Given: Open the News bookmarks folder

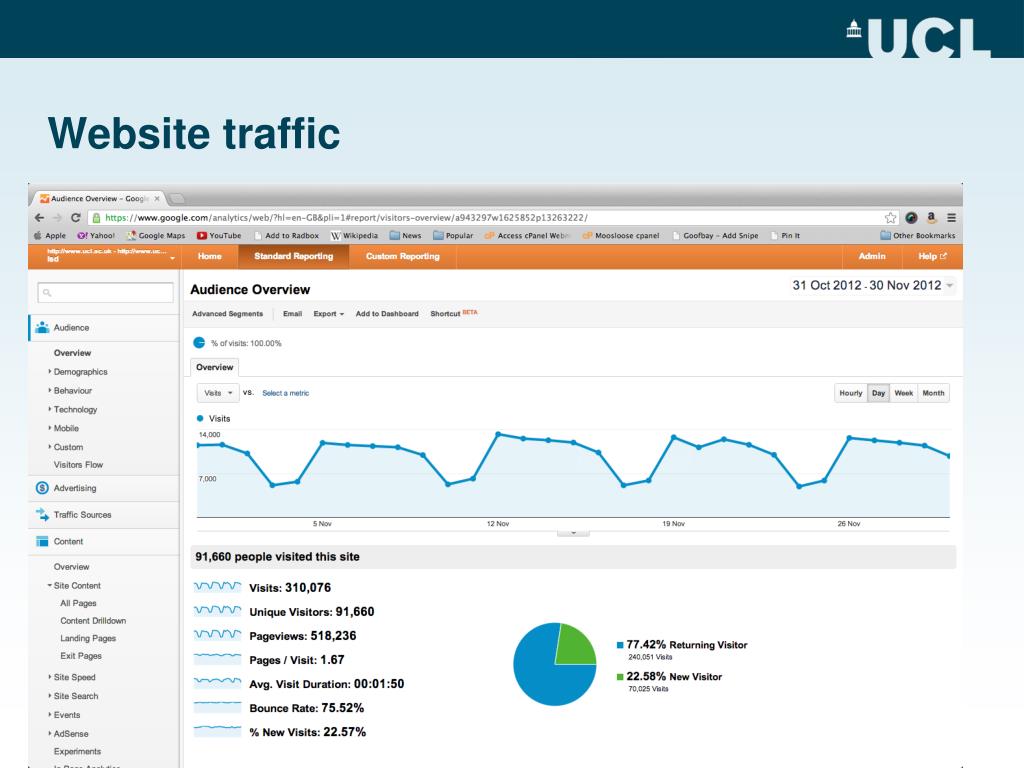Looking at the screenshot, I should point(406,236).
